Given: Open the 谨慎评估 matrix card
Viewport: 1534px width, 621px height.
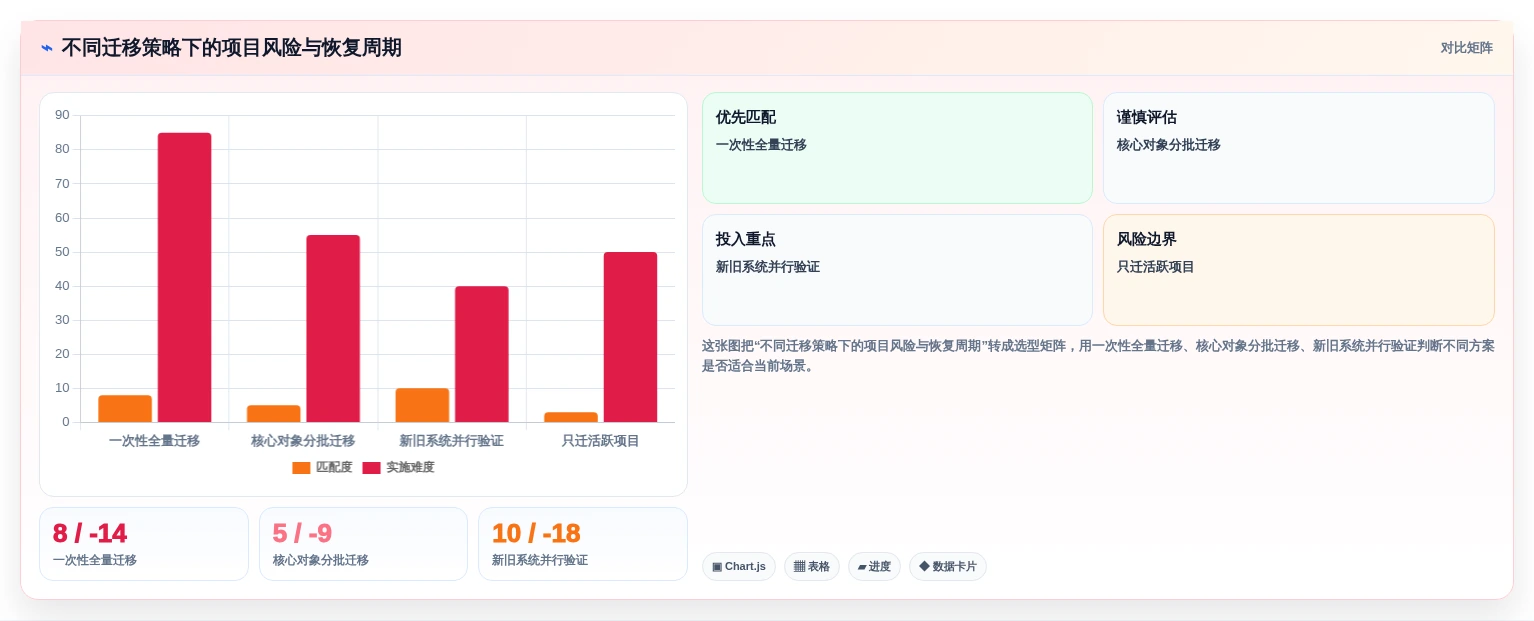Looking at the screenshot, I should 1298,148.
